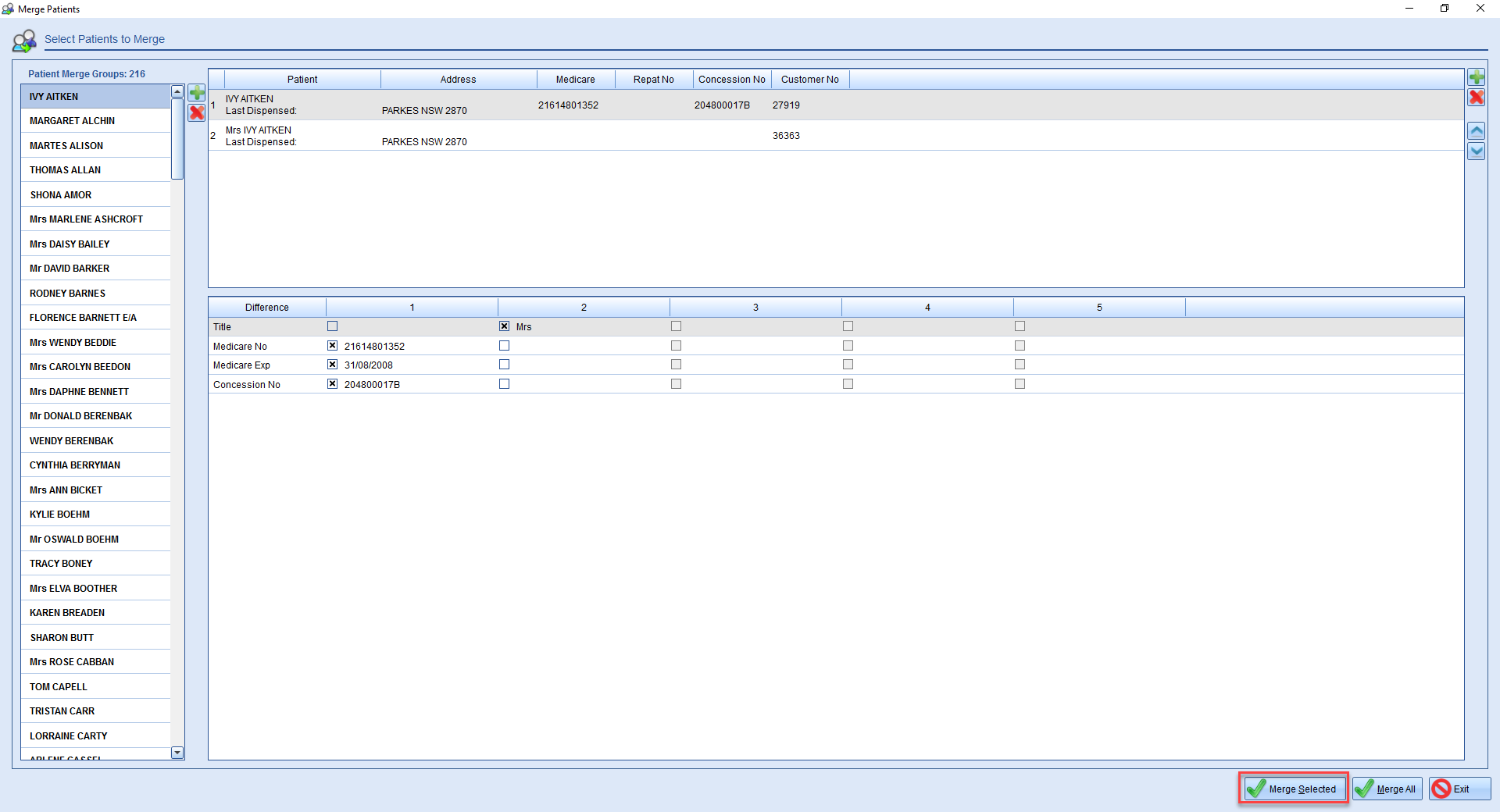Viewport: 1500px width, 812px height.
Task: Toggle Title checkbox in column 1
Action: pos(333,326)
